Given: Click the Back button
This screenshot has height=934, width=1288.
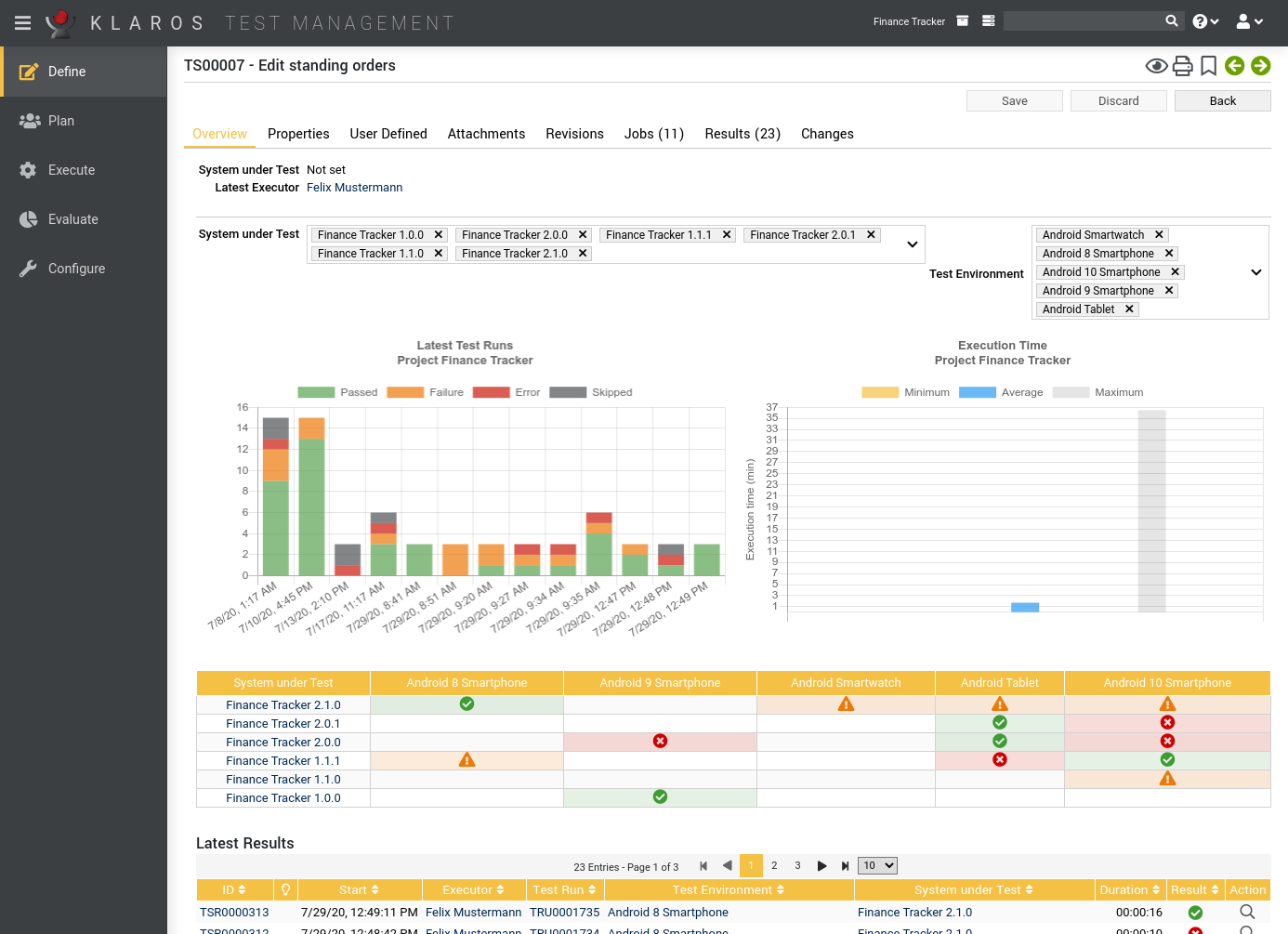Looking at the screenshot, I should (x=1223, y=101).
